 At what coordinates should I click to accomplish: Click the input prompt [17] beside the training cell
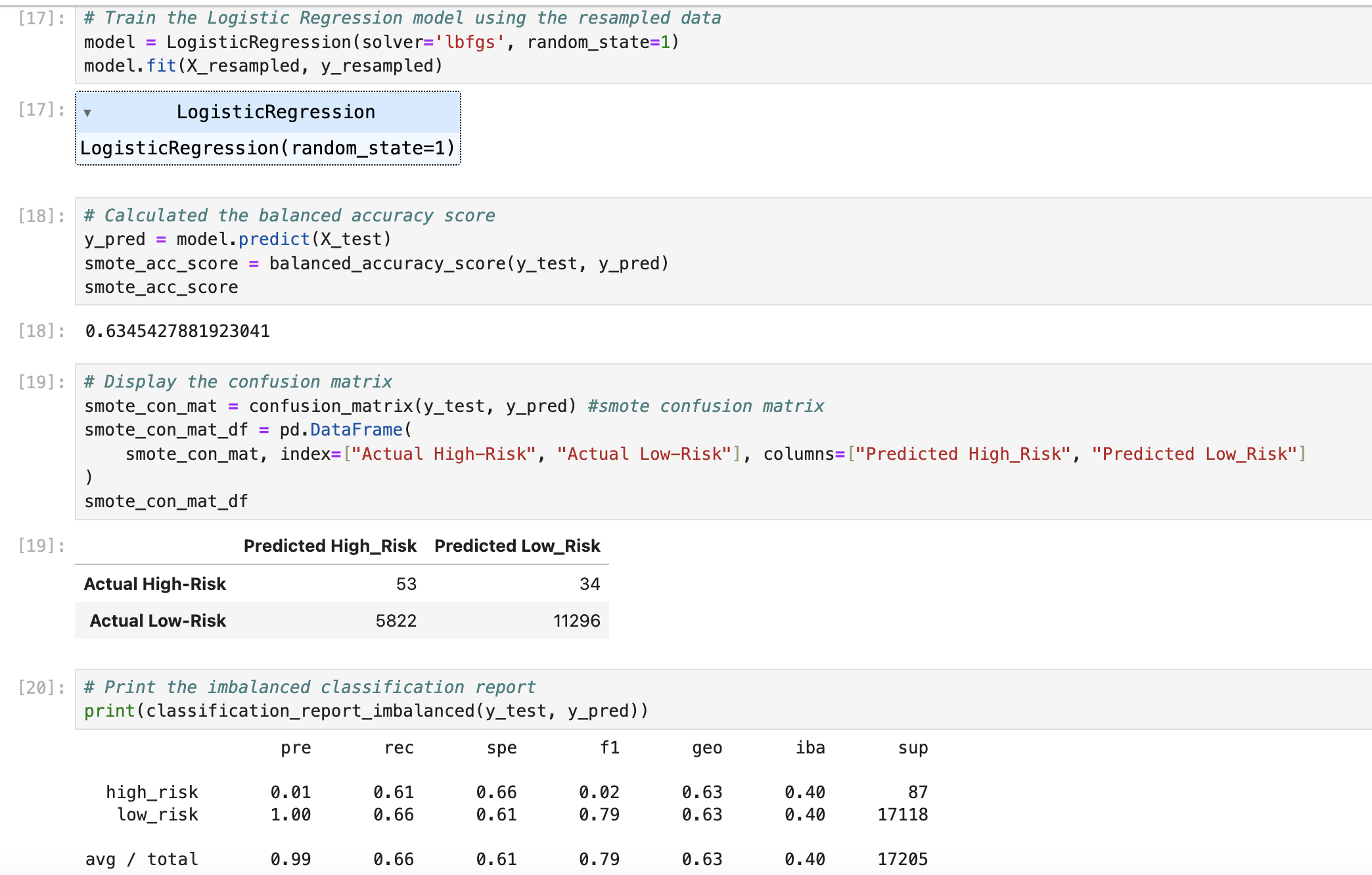pyautogui.click(x=42, y=18)
